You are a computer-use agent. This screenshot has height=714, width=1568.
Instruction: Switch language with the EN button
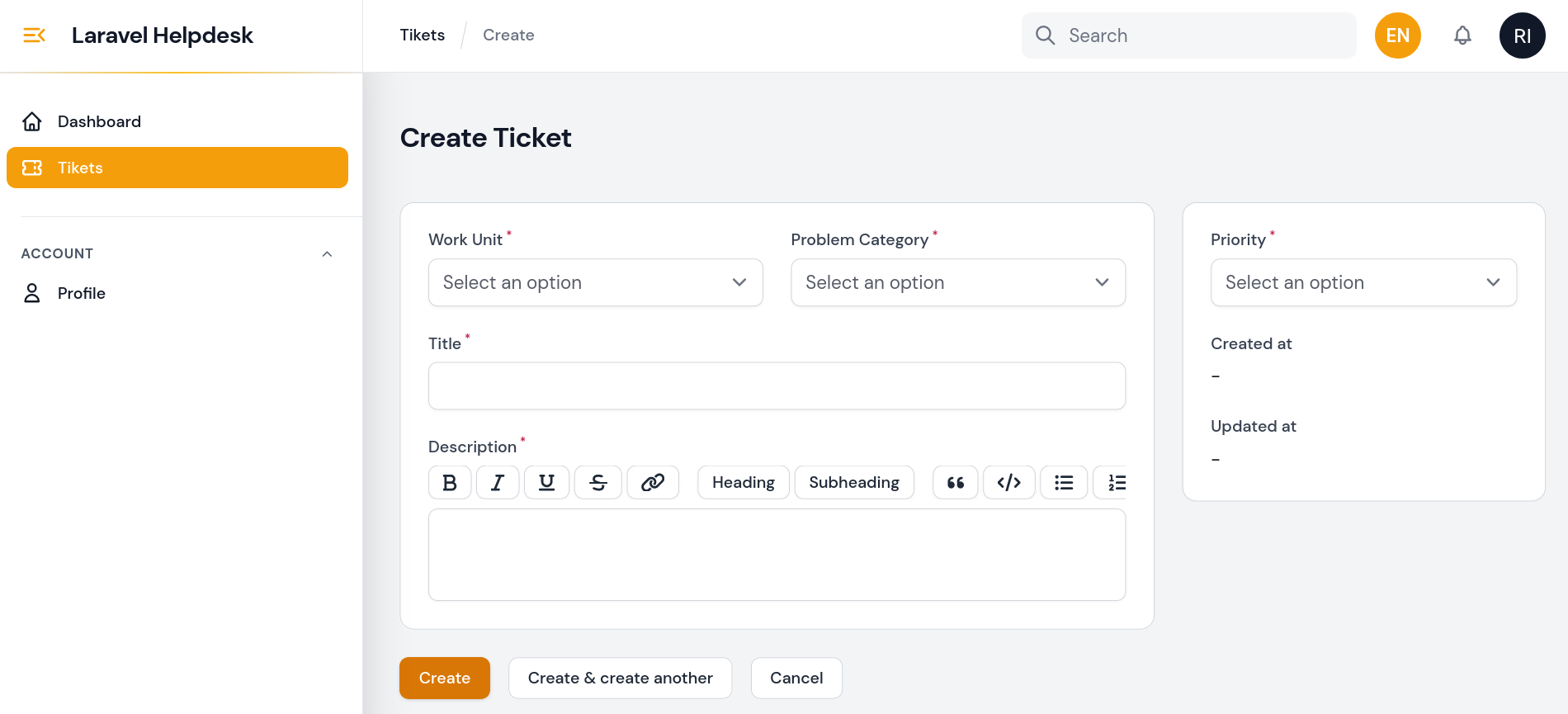[1397, 35]
